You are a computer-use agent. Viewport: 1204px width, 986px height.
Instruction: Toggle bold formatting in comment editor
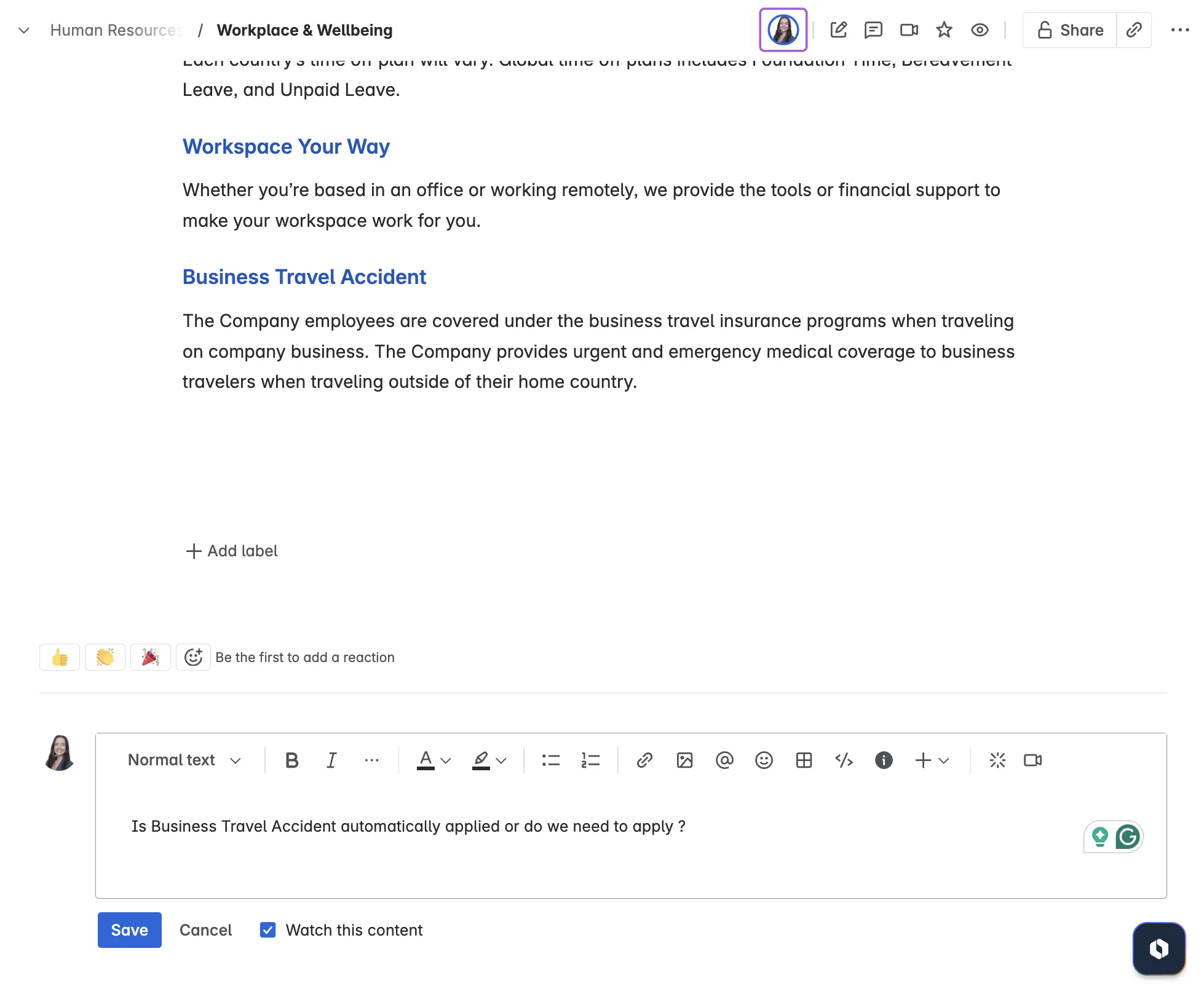pos(292,760)
